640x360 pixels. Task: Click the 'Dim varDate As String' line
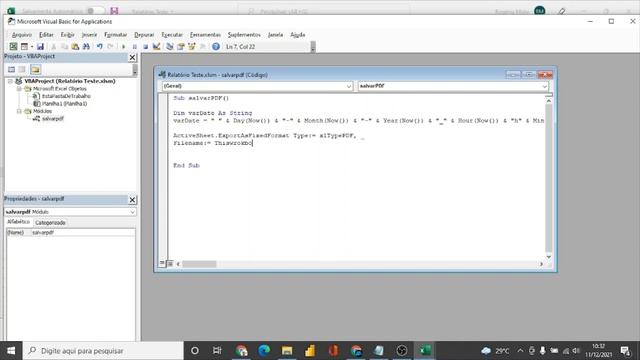213,113
